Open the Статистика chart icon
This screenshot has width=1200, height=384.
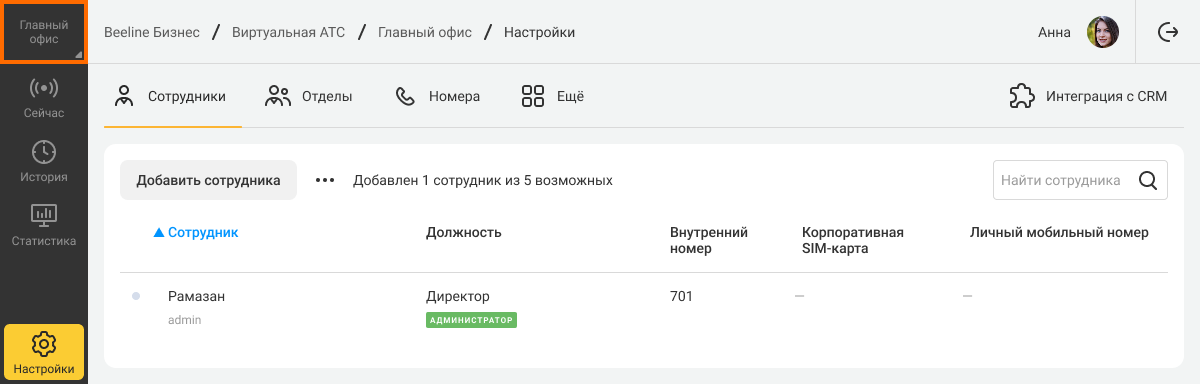tap(44, 215)
